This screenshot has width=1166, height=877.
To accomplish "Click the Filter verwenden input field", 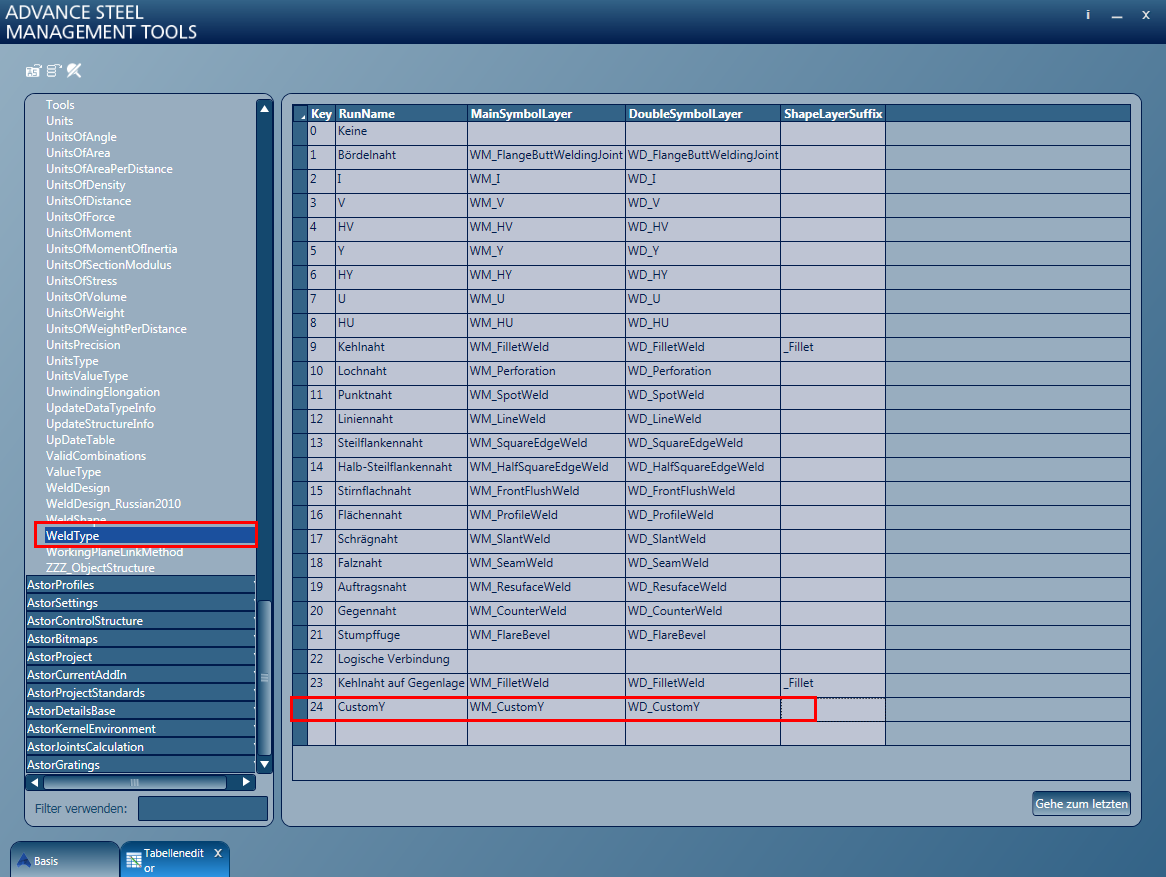I will point(202,809).
